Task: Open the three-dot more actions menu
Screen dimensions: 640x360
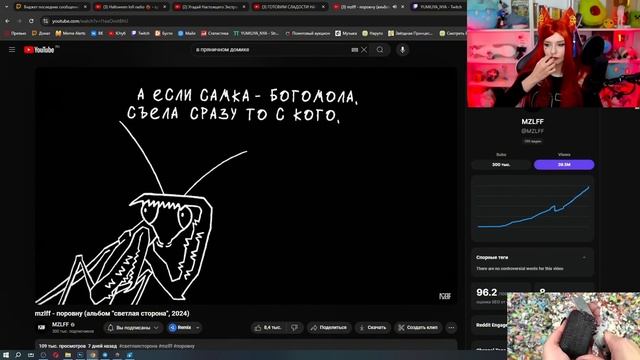Action: point(451,327)
